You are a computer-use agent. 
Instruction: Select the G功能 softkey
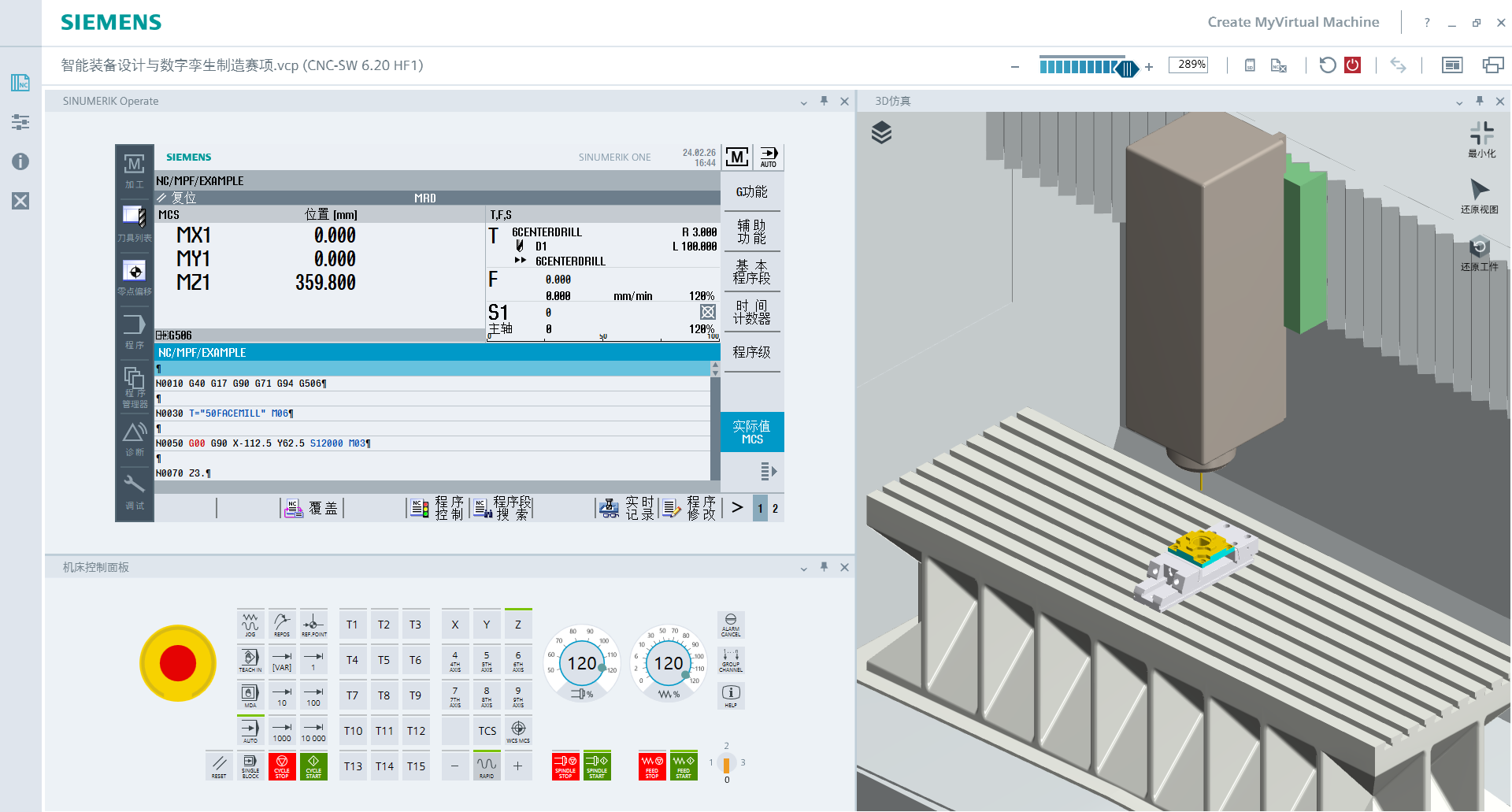(751, 191)
